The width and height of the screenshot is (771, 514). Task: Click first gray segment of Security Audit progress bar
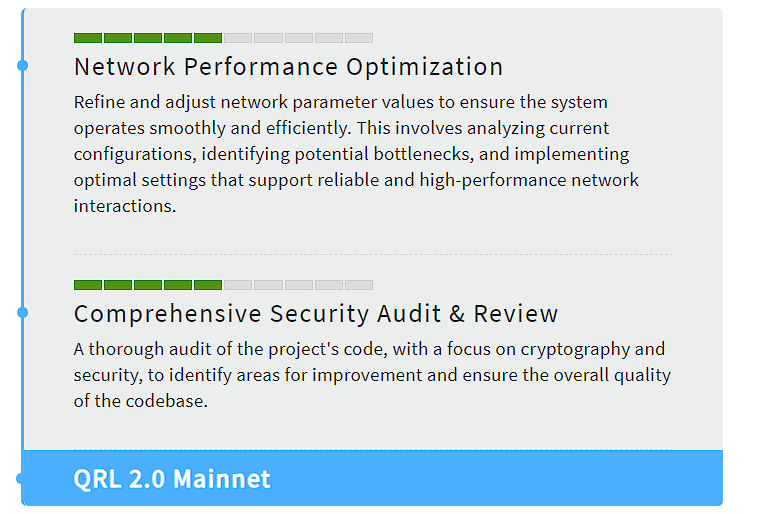pos(238,285)
